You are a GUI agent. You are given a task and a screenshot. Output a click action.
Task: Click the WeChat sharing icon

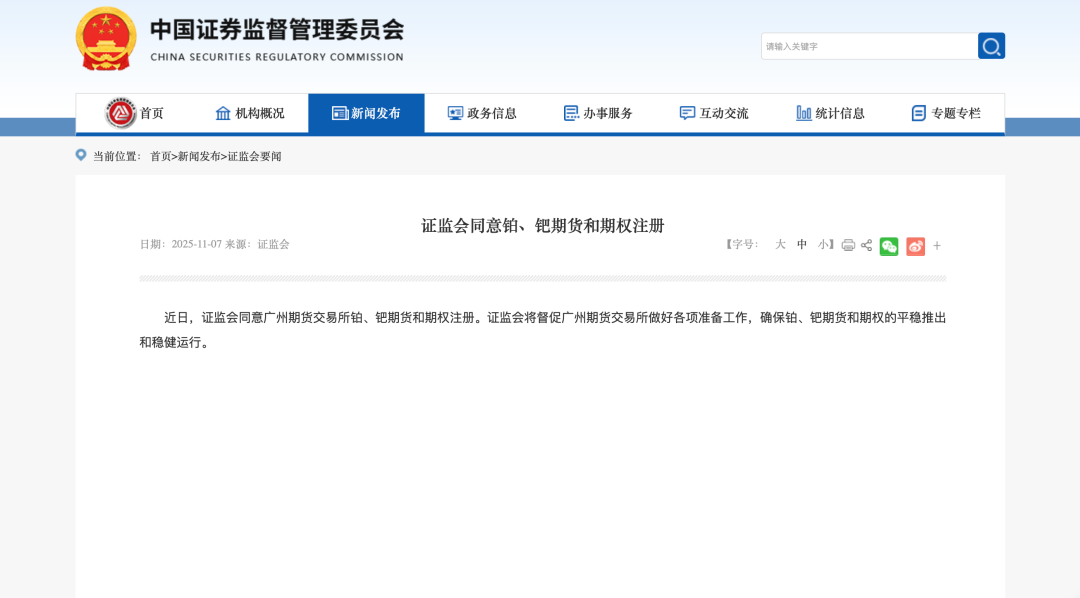tap(889, 245)
